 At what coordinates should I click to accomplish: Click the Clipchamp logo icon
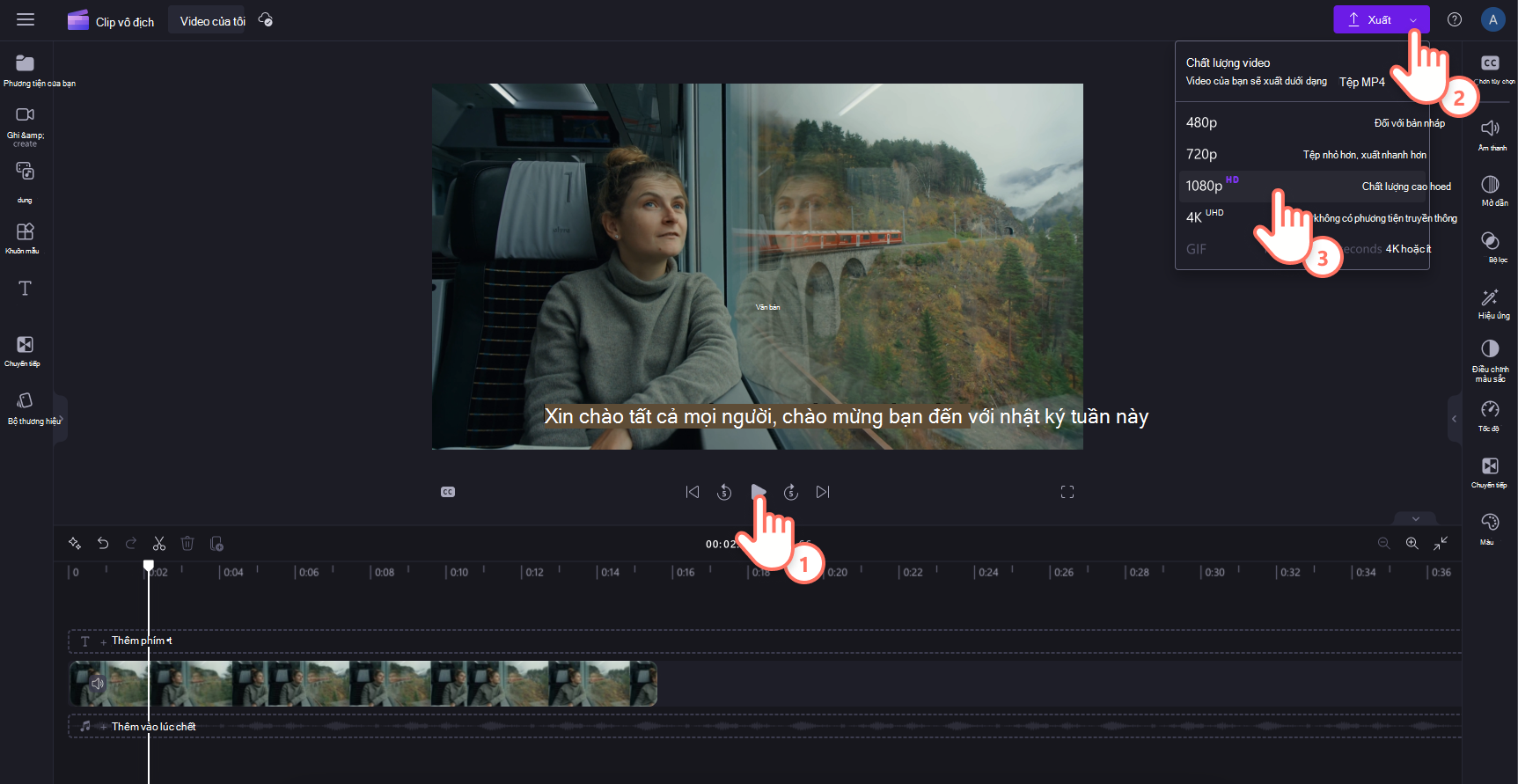[78, 20]
